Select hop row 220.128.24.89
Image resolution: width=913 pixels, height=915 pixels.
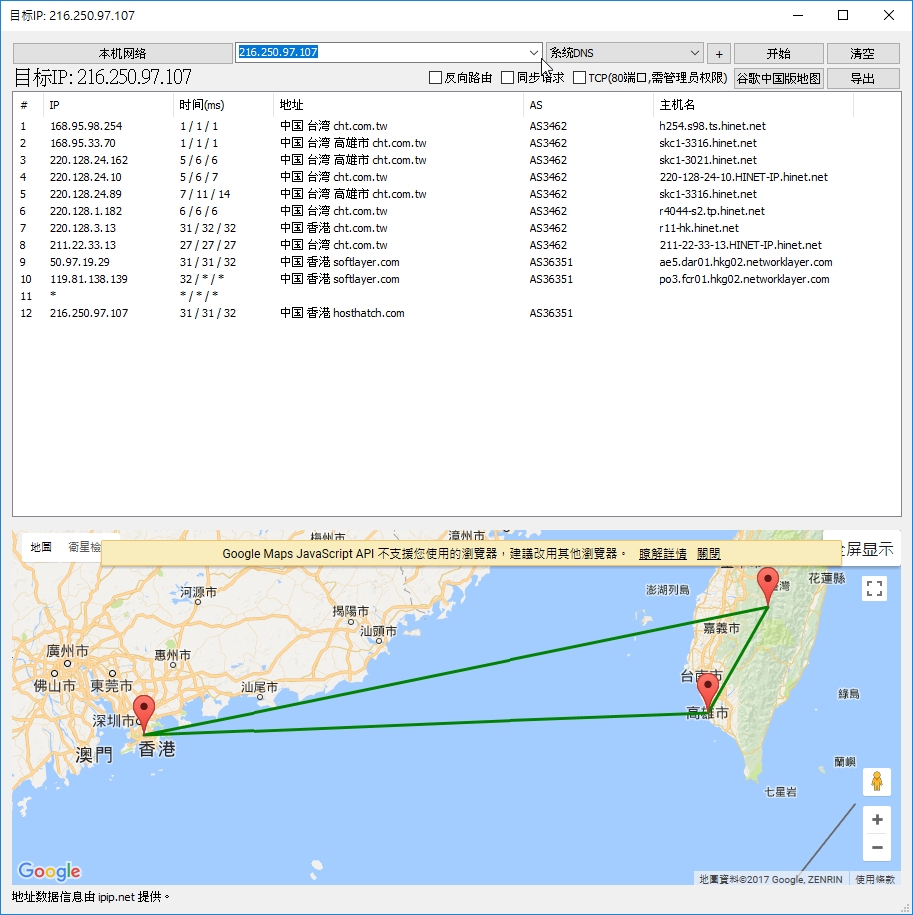coord(457,194)
